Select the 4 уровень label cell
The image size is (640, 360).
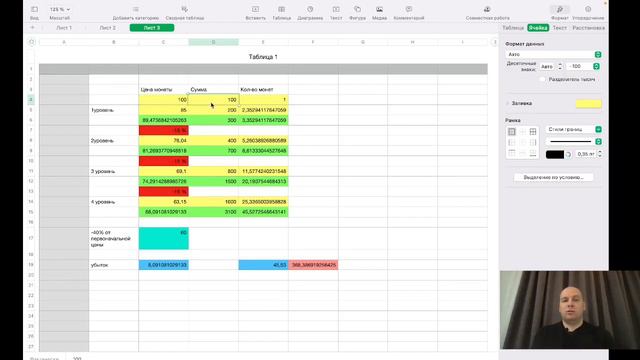[x=113, y=202]
